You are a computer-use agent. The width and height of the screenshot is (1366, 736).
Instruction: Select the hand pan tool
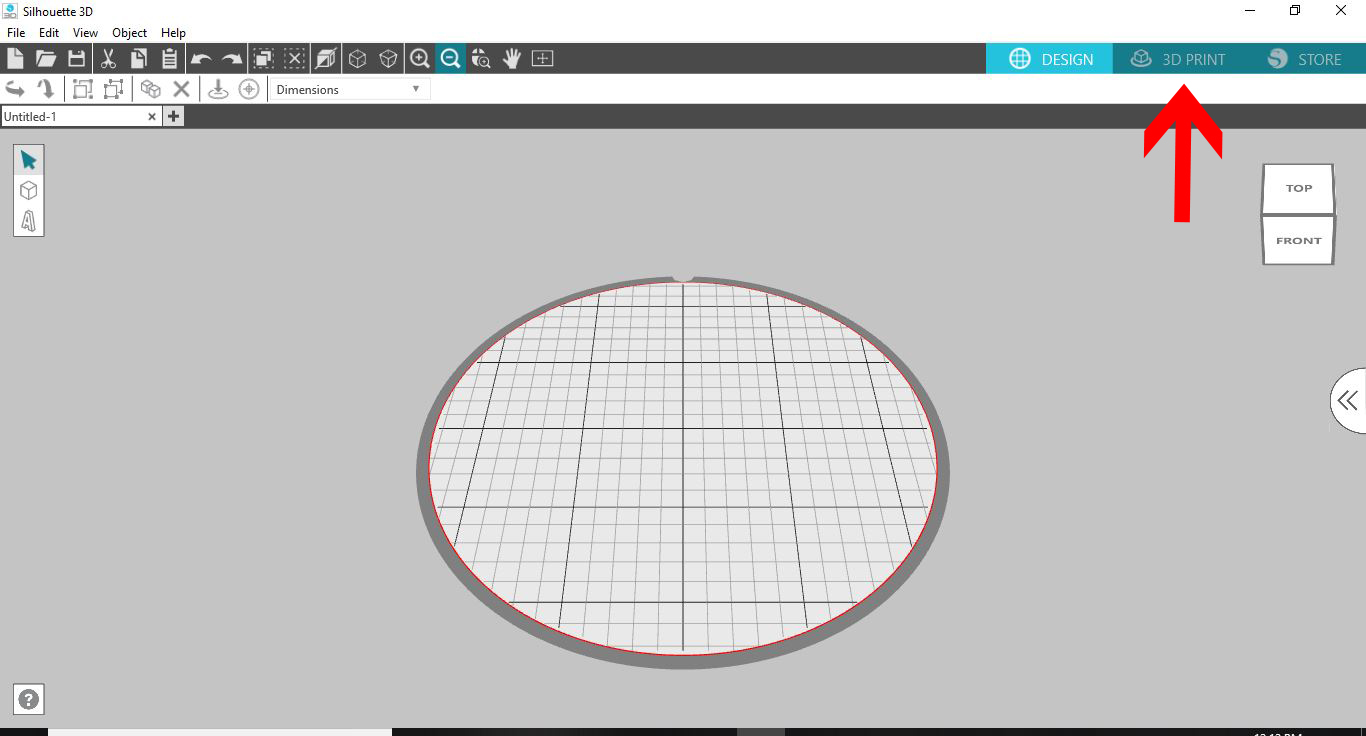[512, 58]
